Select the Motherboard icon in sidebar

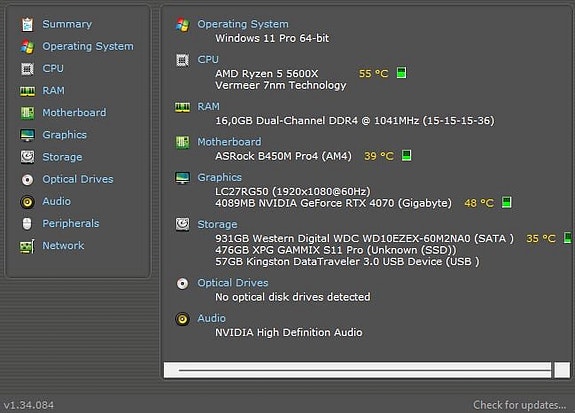(x=27, y=113)
